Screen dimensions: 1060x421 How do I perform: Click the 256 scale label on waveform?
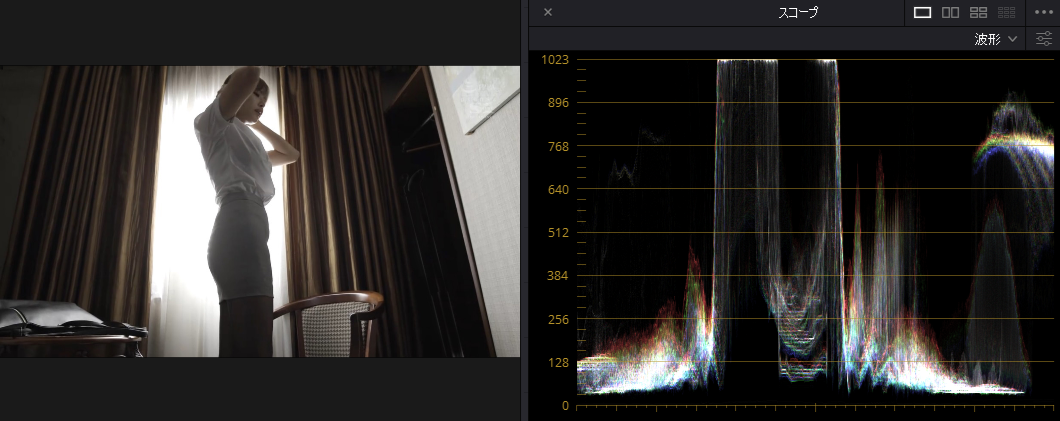(558, 319)
